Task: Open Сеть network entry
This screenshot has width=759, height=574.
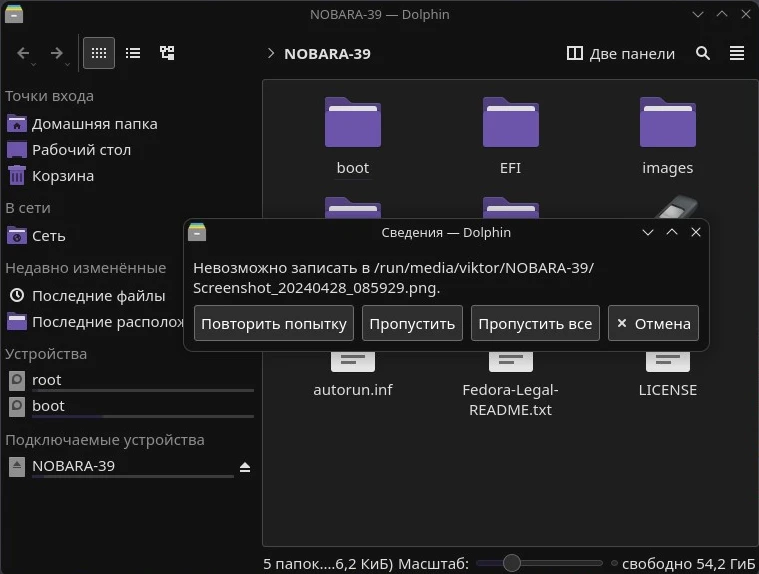Action: (48, 236)
